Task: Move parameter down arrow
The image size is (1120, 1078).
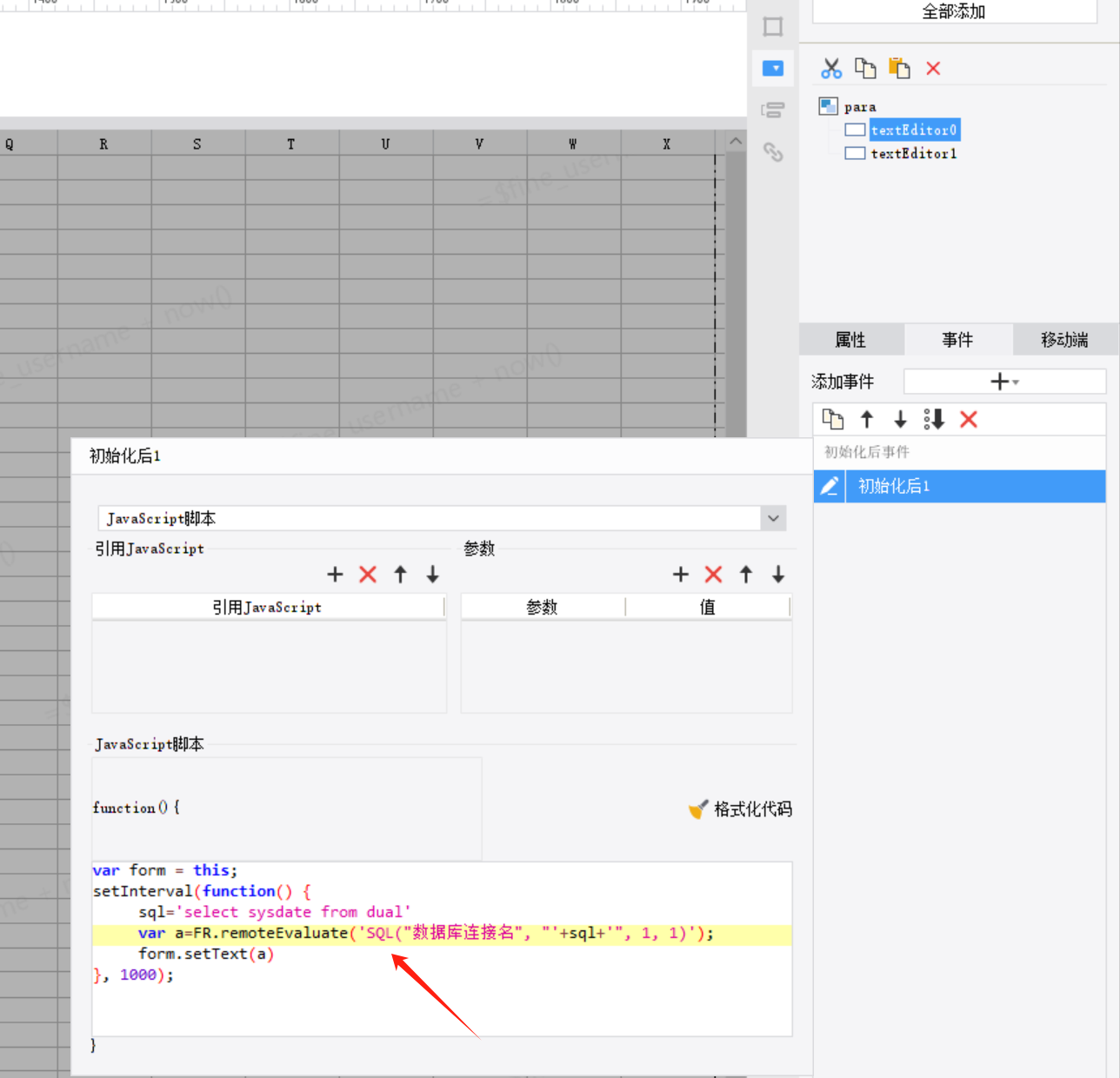Action: pyautogui.click(x=778, y=574)
